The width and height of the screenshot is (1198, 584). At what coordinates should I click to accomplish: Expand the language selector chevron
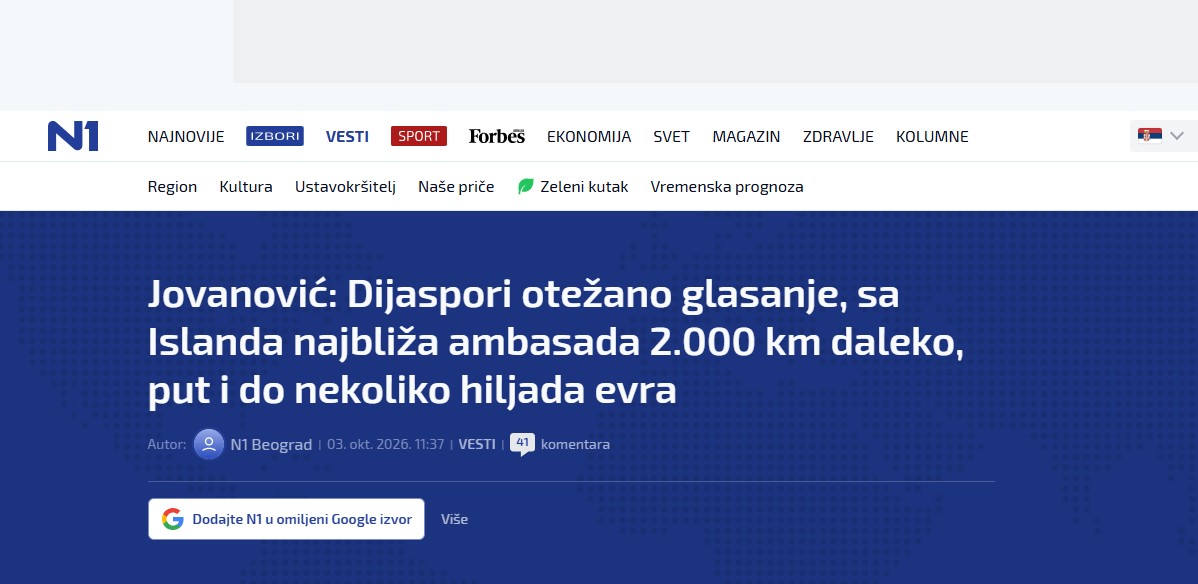pos(1177,136)
